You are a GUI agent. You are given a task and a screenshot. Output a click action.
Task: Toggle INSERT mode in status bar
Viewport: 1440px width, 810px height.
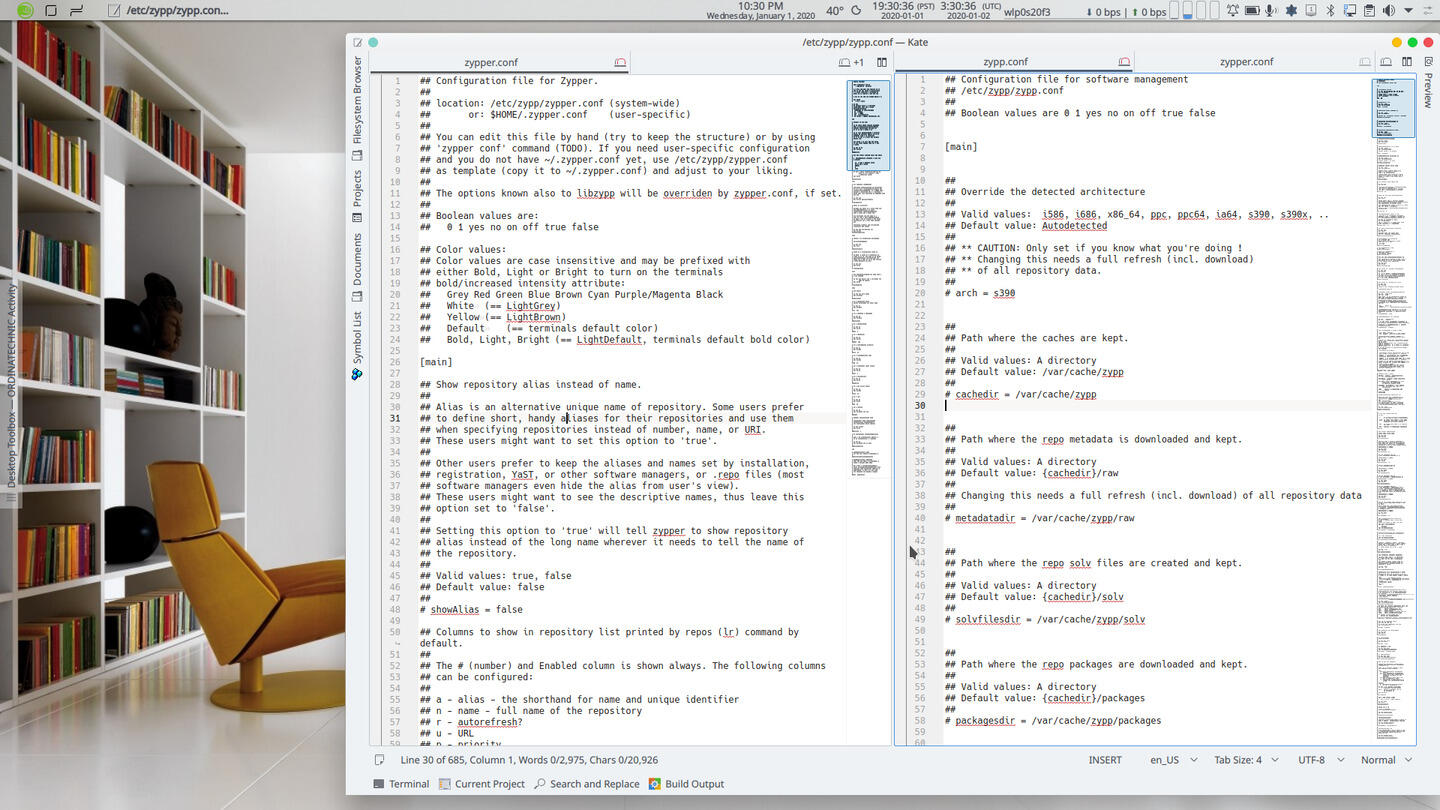pos(1105,760)
